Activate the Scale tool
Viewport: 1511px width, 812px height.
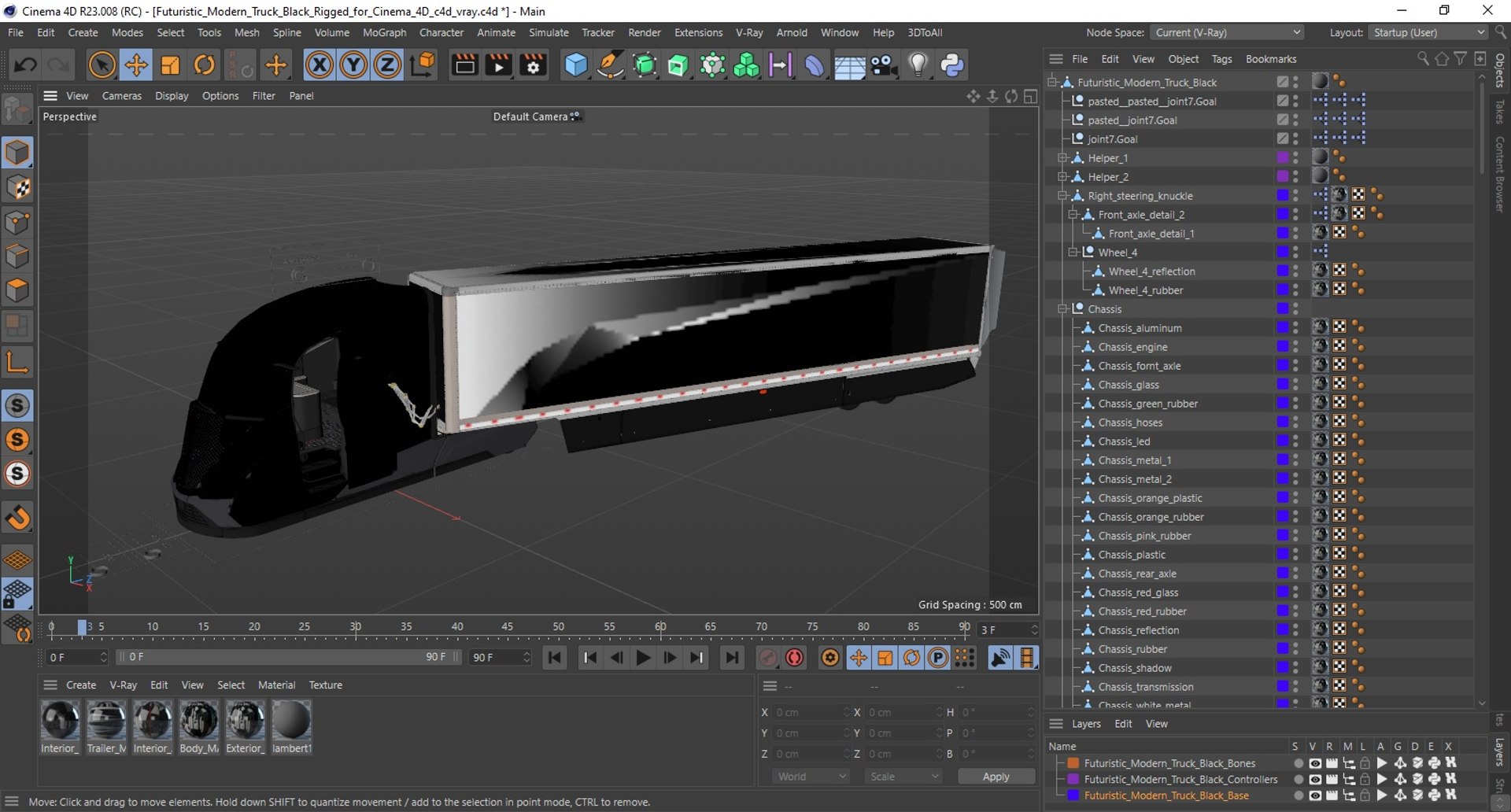click(x=170, y=65)
